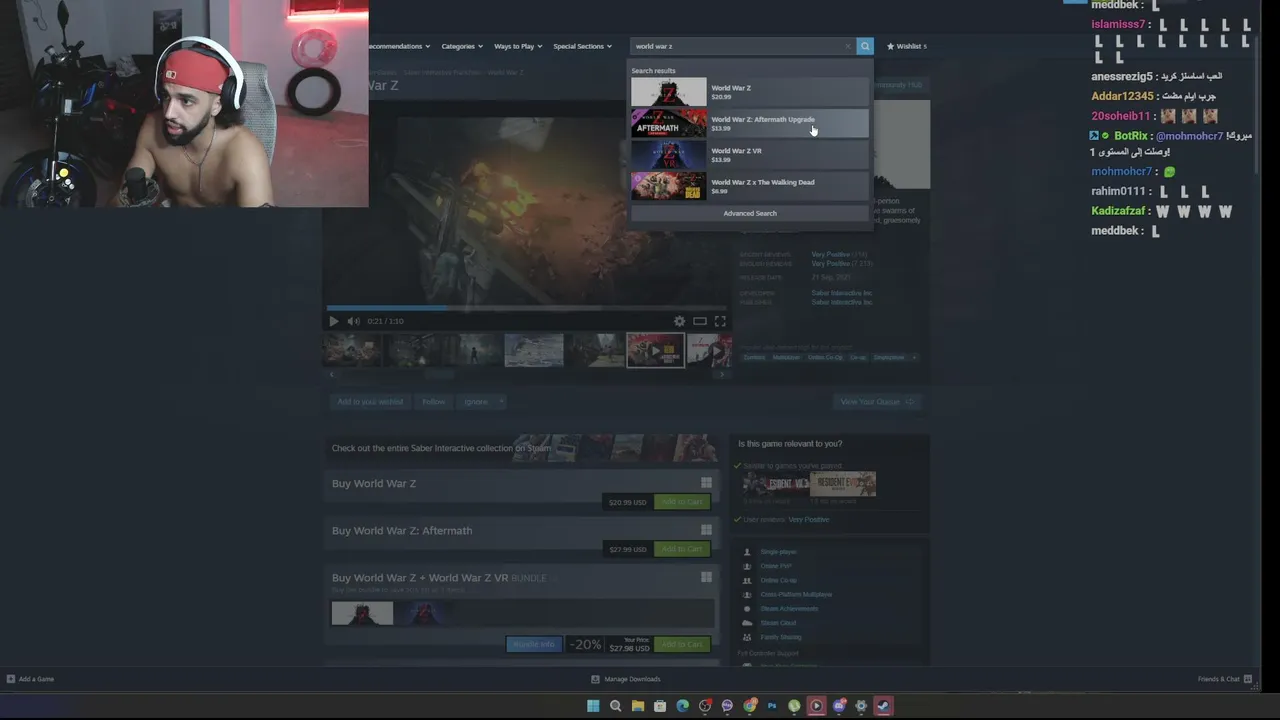Add the World War Z VR bundle to cart
Image resolution: width=1280 pixels, height=720 pixels.
click(681, 645)
